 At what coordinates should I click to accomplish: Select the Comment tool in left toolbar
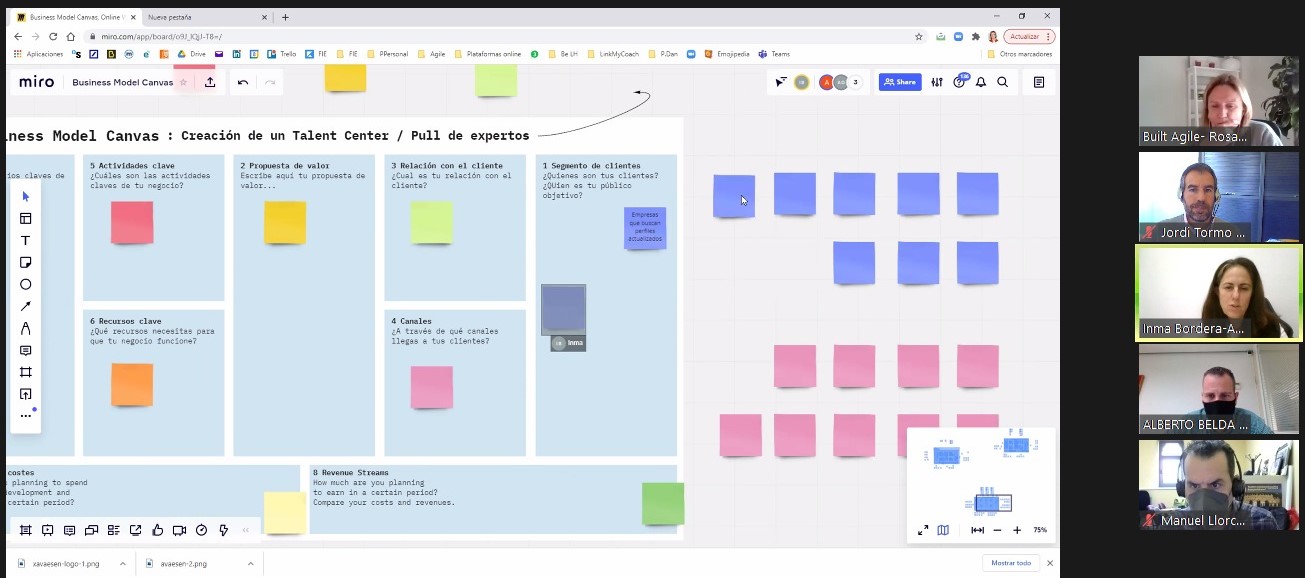[26, 351]
